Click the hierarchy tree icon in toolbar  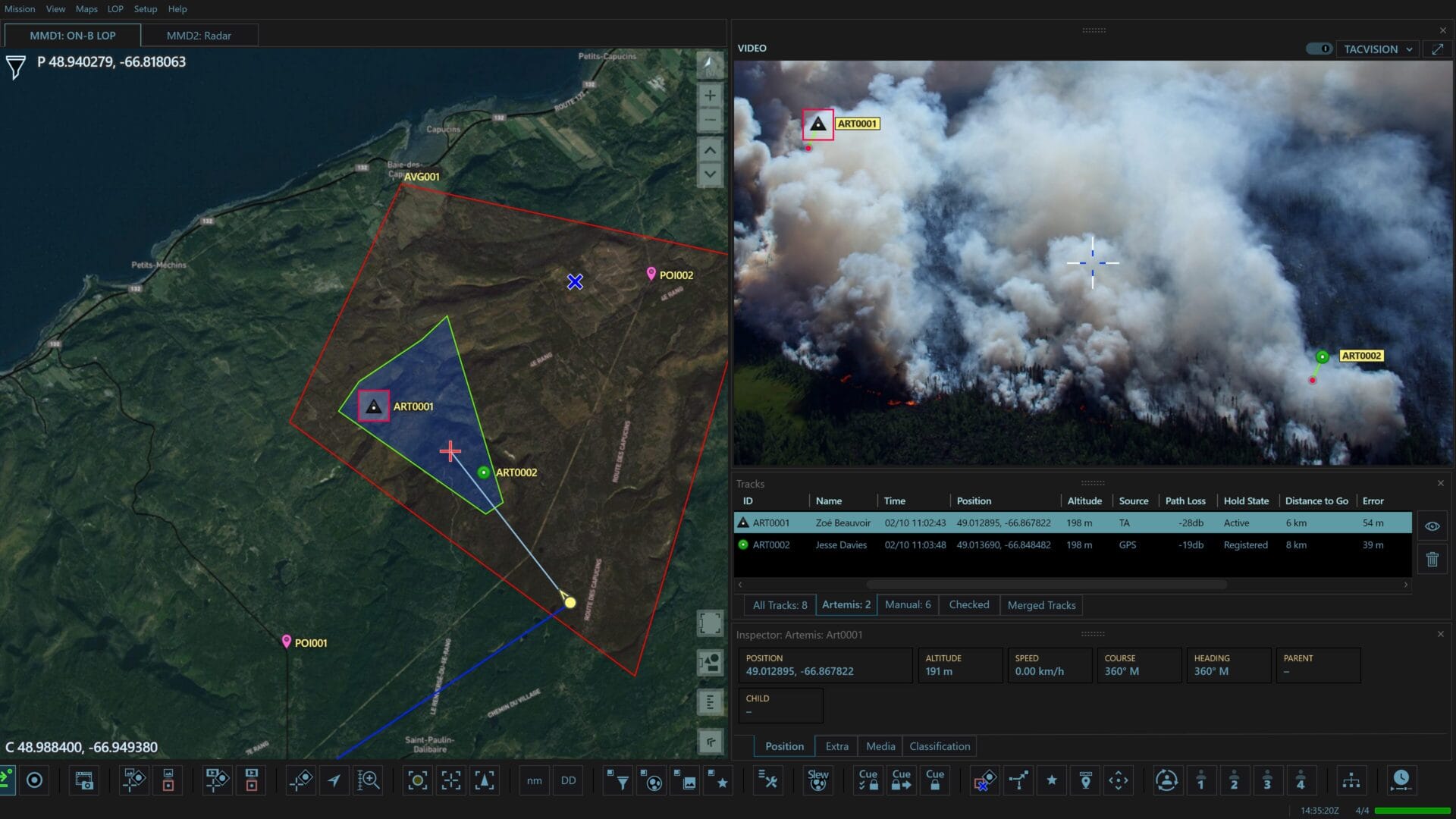[x=1351, y=780]
